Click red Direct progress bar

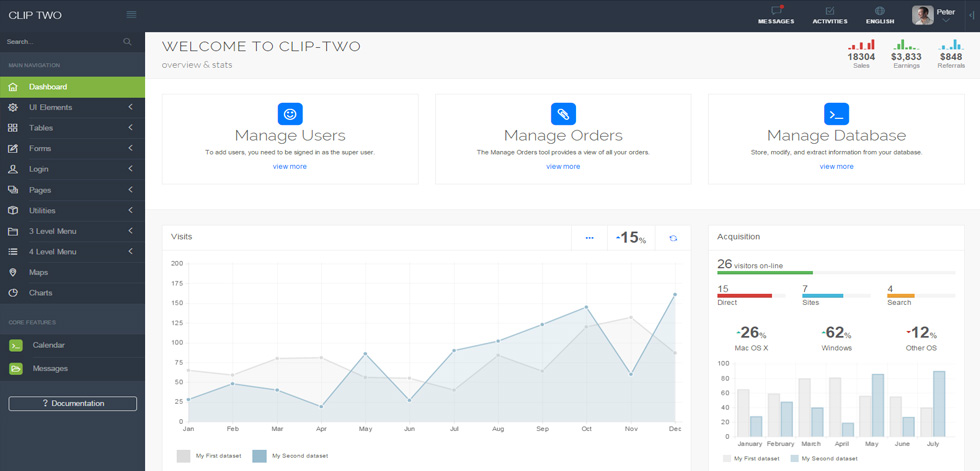pyautogui.click(x=744, y=295)
